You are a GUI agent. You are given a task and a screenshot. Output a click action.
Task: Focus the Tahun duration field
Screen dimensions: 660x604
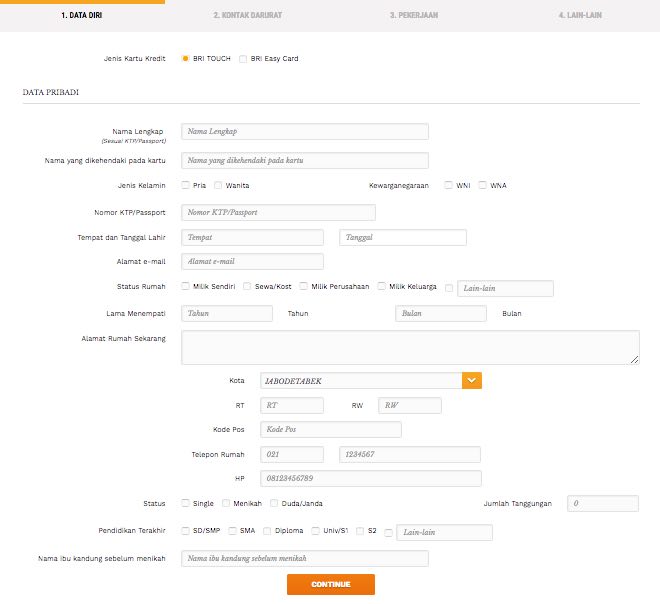coord(227,314)
